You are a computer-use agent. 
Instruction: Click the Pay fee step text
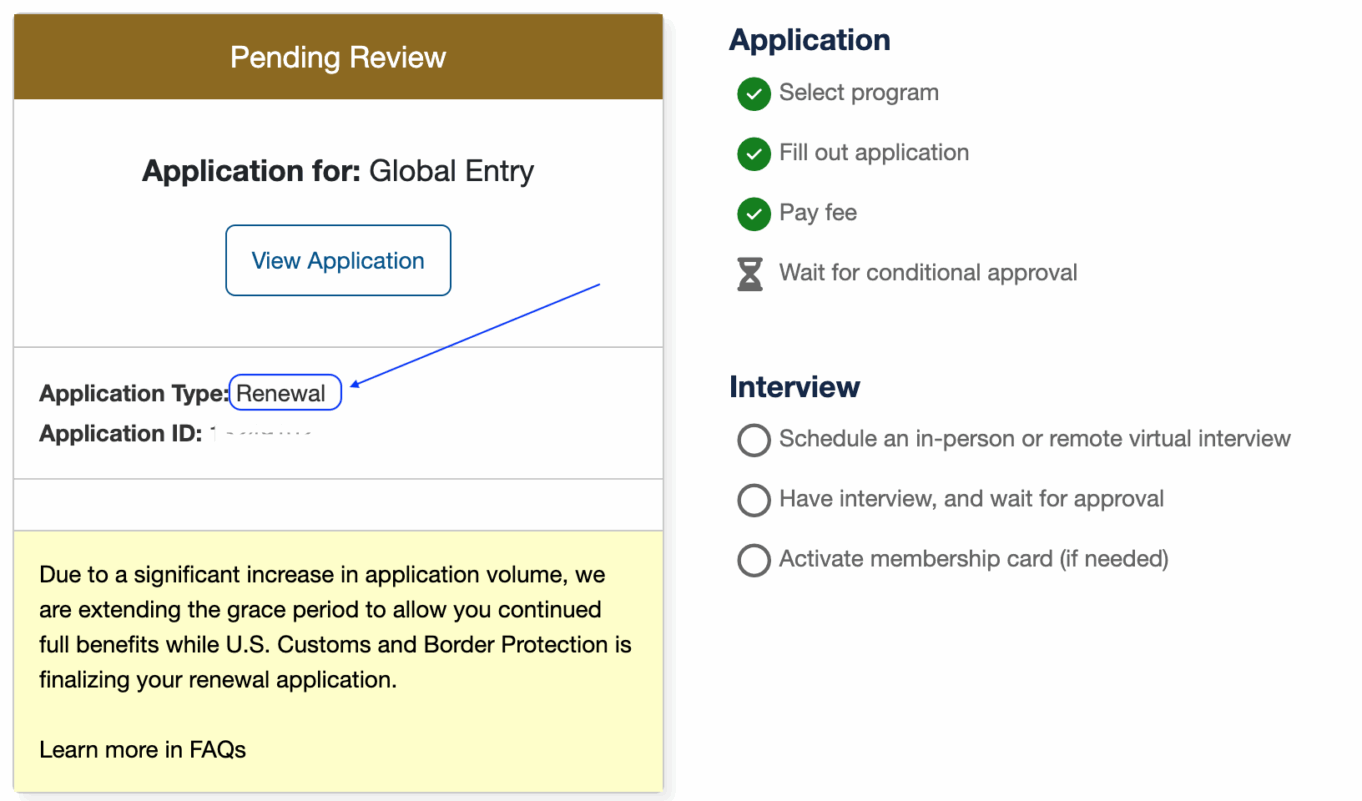[x=818, y=212]
